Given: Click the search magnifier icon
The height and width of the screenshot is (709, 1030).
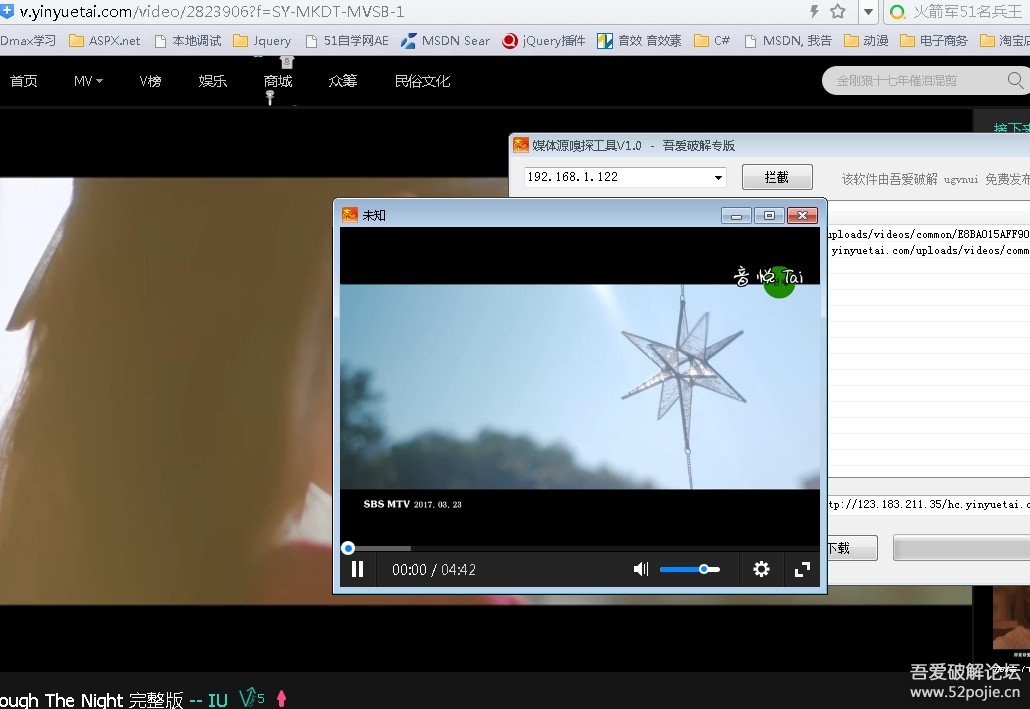Looking at the screenshot, I should point(1016,80).
